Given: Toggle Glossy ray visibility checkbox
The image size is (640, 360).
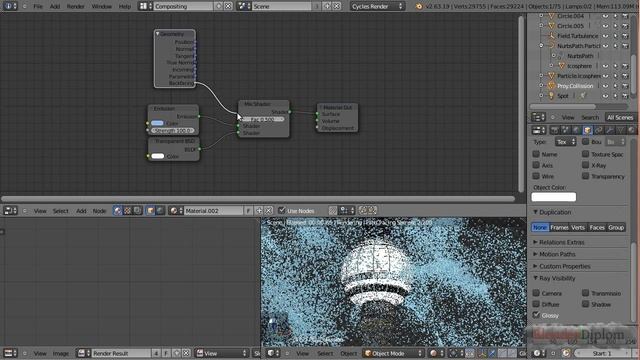Looking at the screenshot, I should point(536,315).
